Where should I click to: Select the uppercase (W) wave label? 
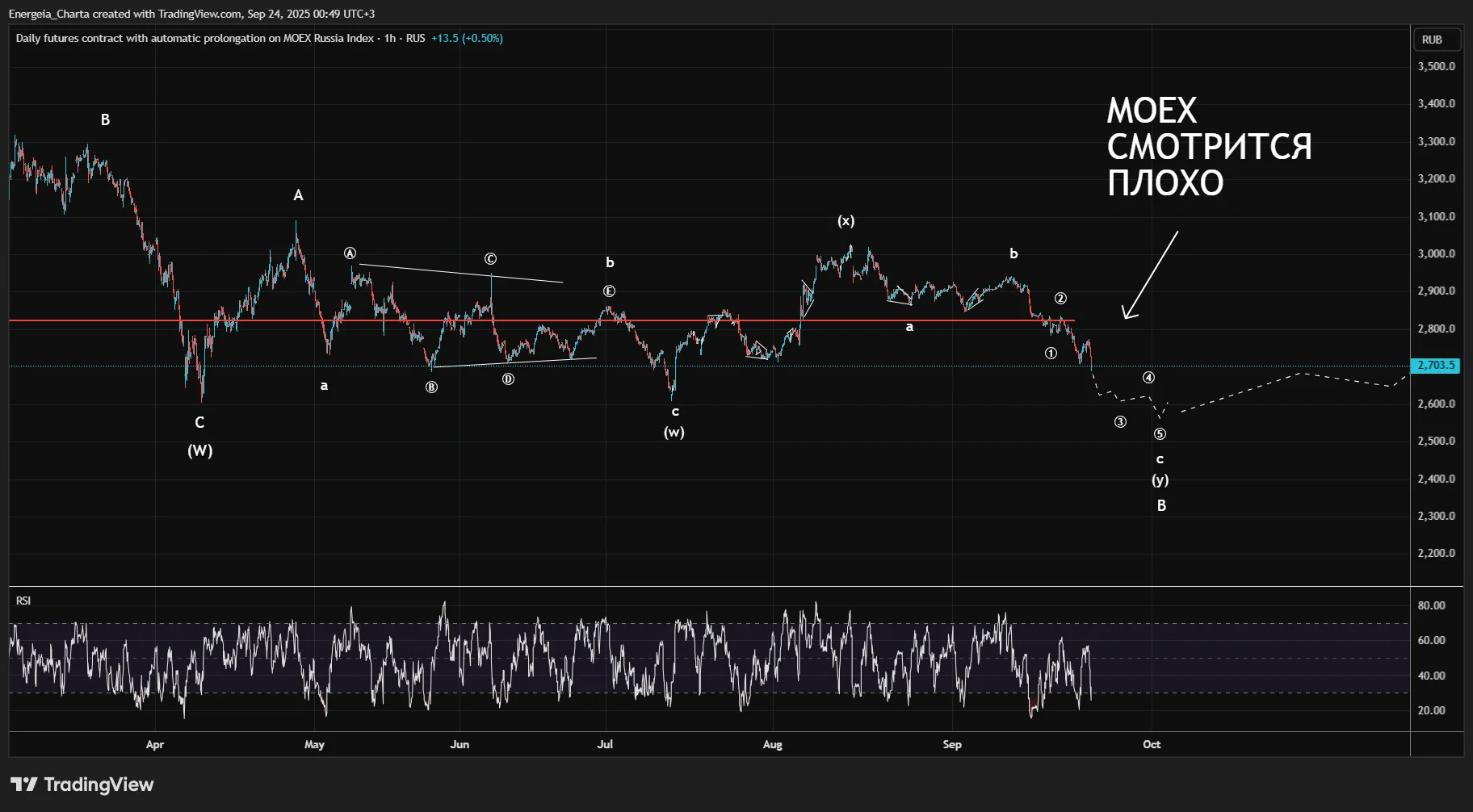click(x=200, y=450)
